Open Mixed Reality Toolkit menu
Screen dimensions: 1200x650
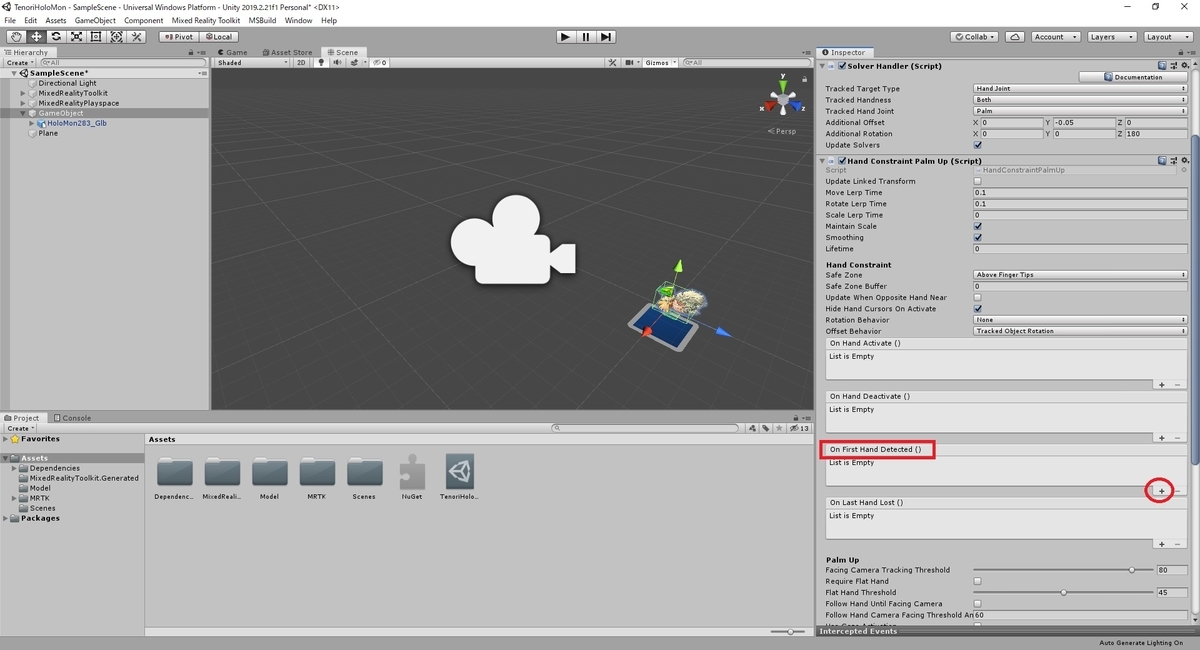click(x=205, y=20)
